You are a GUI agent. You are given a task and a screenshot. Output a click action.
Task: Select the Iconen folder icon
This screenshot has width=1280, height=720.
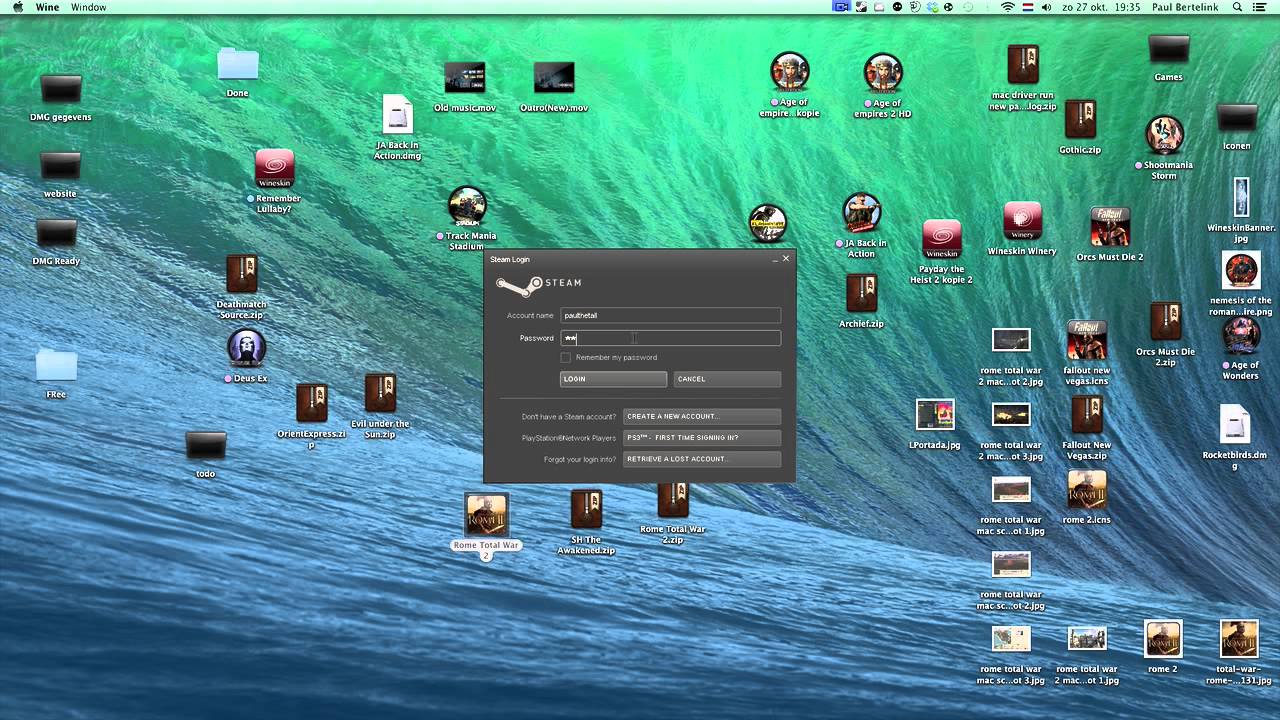point(1237,118)
